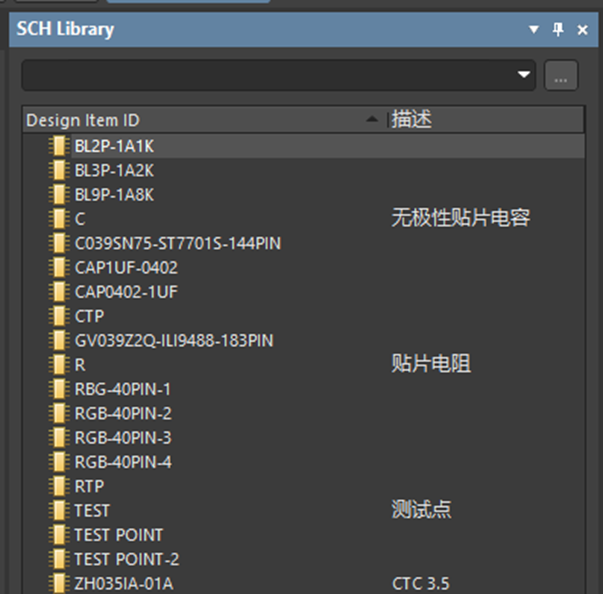Viewport: 603px width, 594px height.
Task: Select the ZH035IA-01A component
Action: pyautogui.click(x=124, y=583)
